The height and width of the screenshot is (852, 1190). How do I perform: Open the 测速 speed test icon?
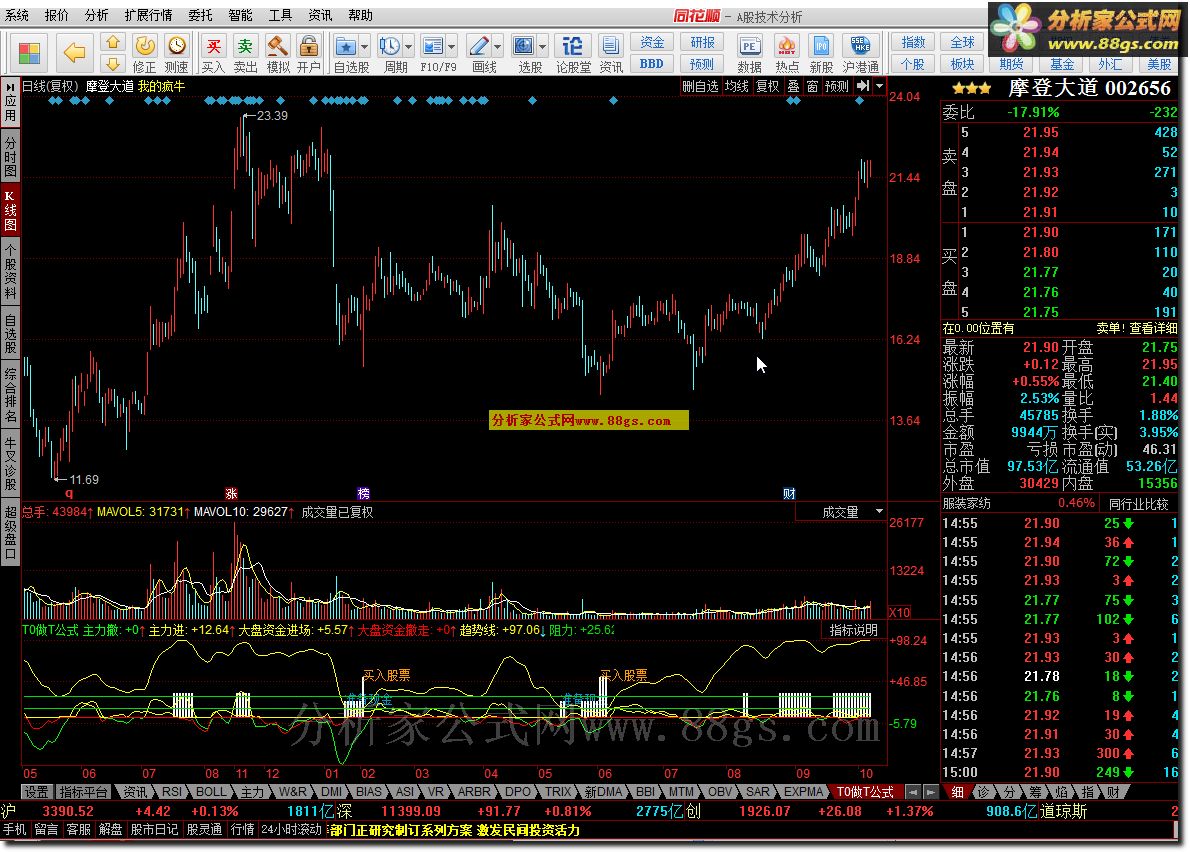coord(176,53)
